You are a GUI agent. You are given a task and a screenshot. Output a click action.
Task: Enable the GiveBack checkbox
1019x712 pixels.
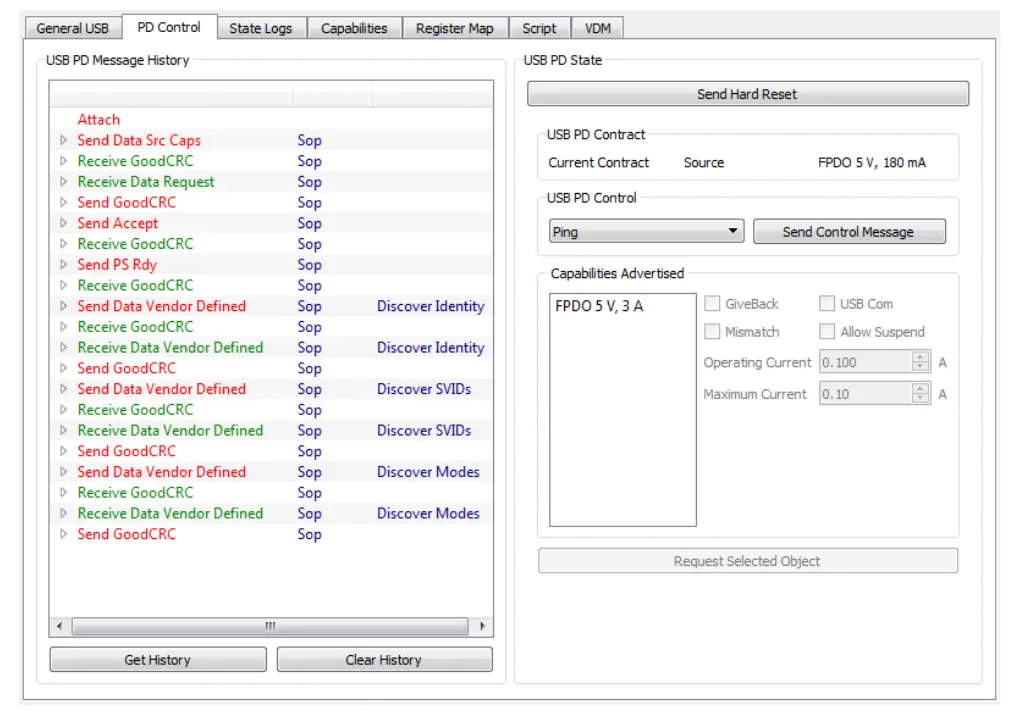712,303
